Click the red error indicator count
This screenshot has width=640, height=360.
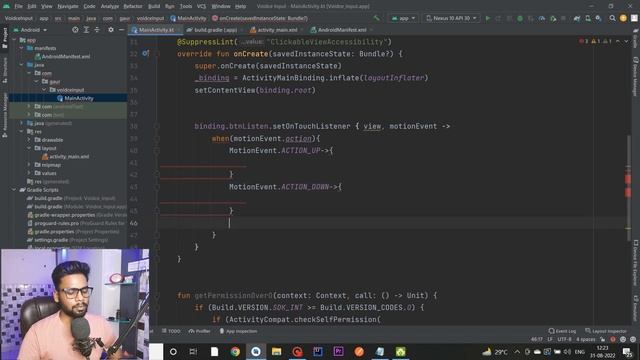[584, 41]
